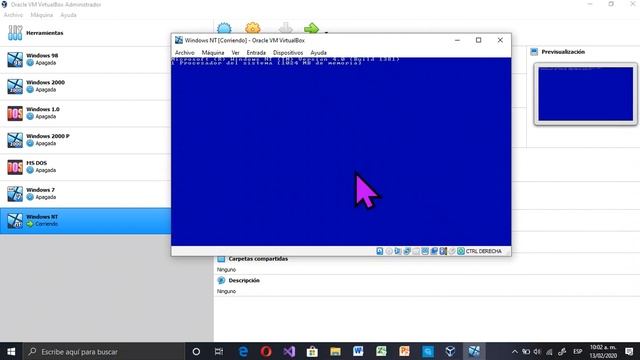Open the VirtualBox cube icon on the taskbar

(450, 351)
